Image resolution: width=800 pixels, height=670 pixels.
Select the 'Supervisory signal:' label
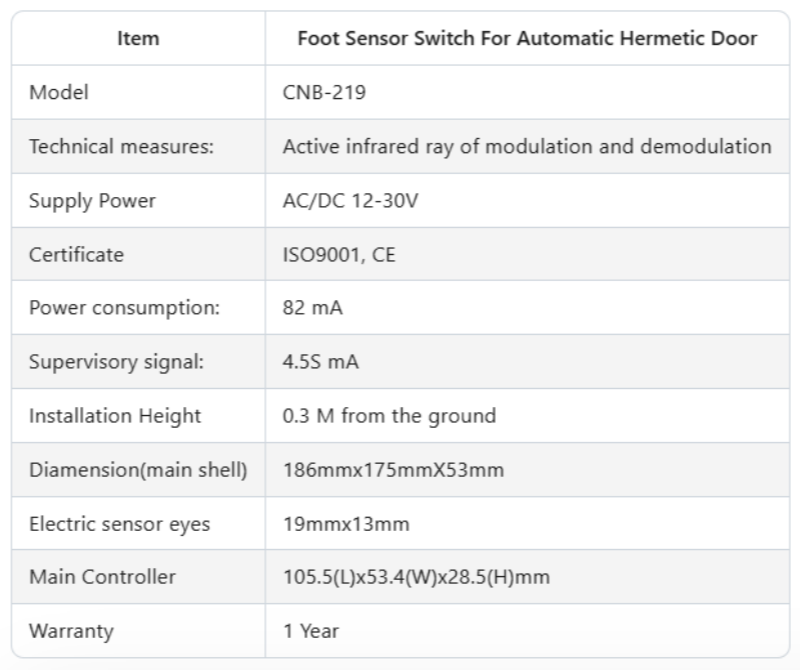[x=116, y=362]
